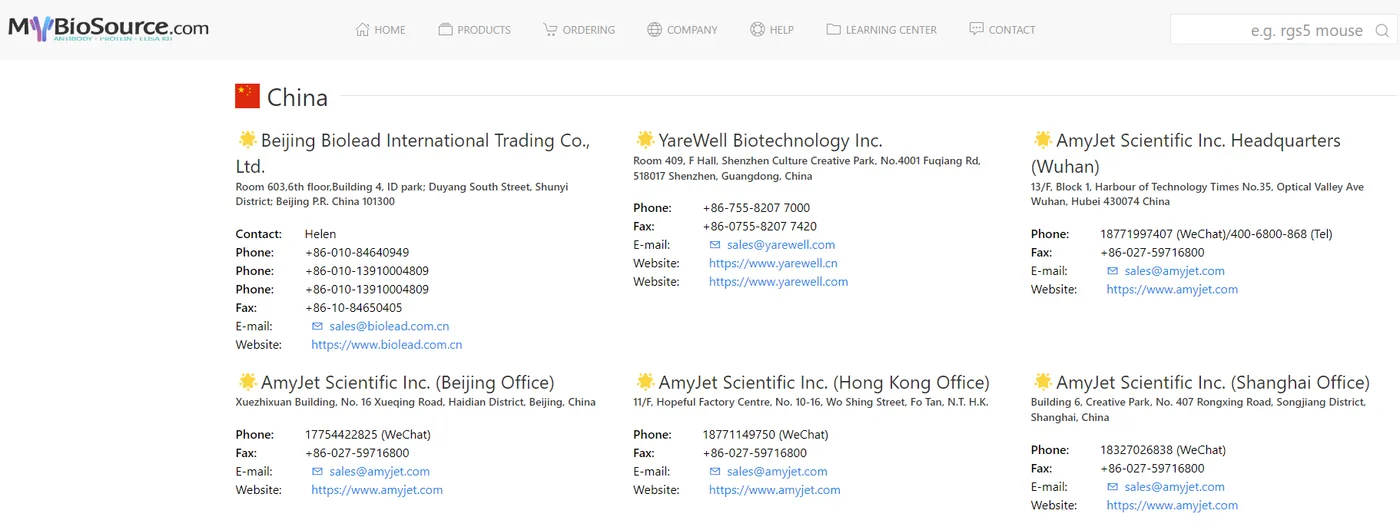Open amyjet.com link under Beijing Office
Image resolution: width=1400 pixels, height=530 pixels.
tap(377, 491)
